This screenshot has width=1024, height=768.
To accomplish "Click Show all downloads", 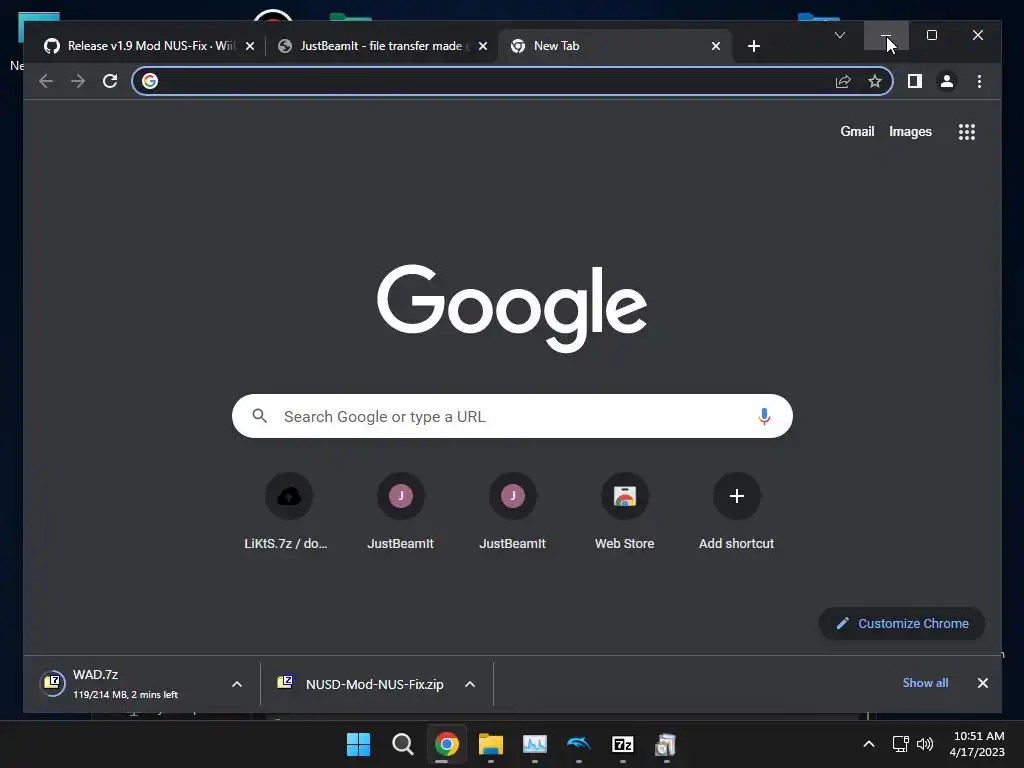I will click(925, 682).
